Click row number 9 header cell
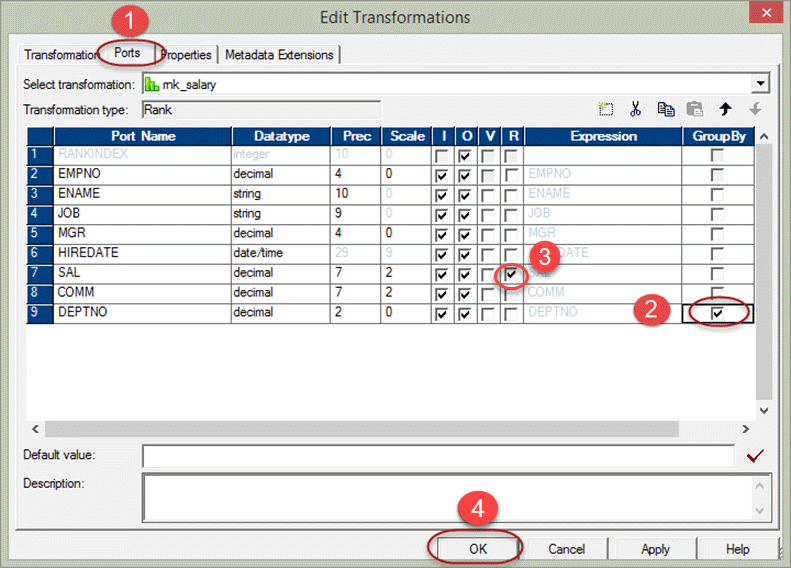 [39, 312]
